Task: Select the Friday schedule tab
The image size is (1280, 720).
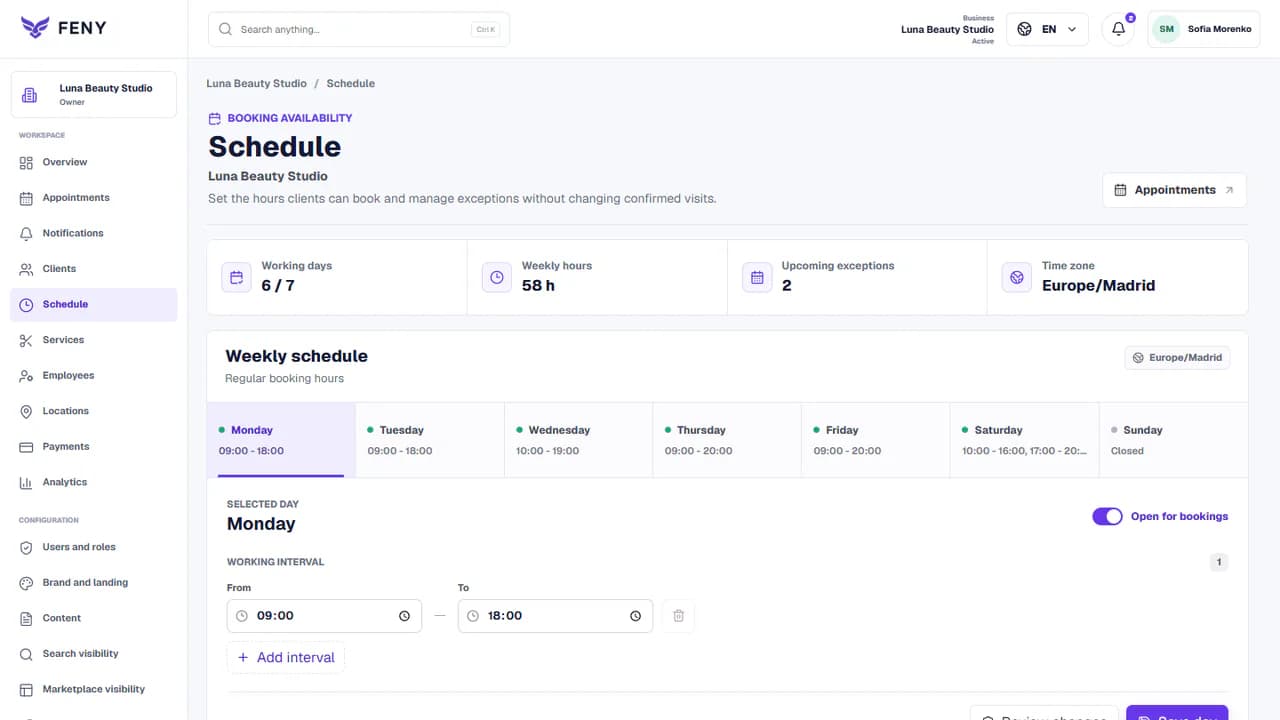Action: 875,440
